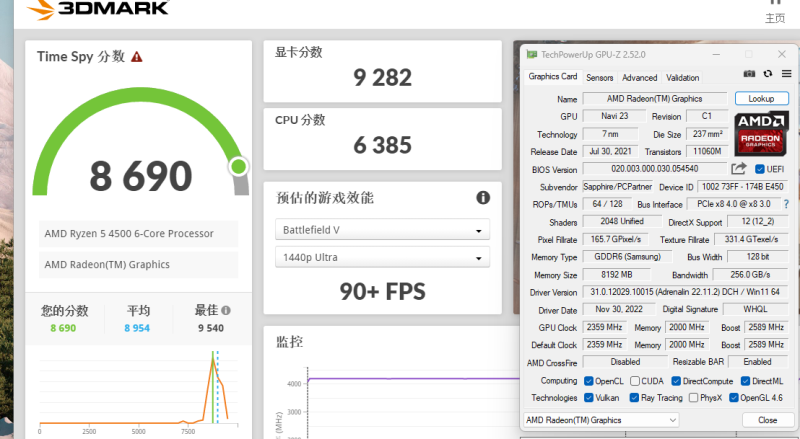Click the Driver Version field
This screenshot has width=800, height=439.
pyautogui.click(x=685, y=292)
